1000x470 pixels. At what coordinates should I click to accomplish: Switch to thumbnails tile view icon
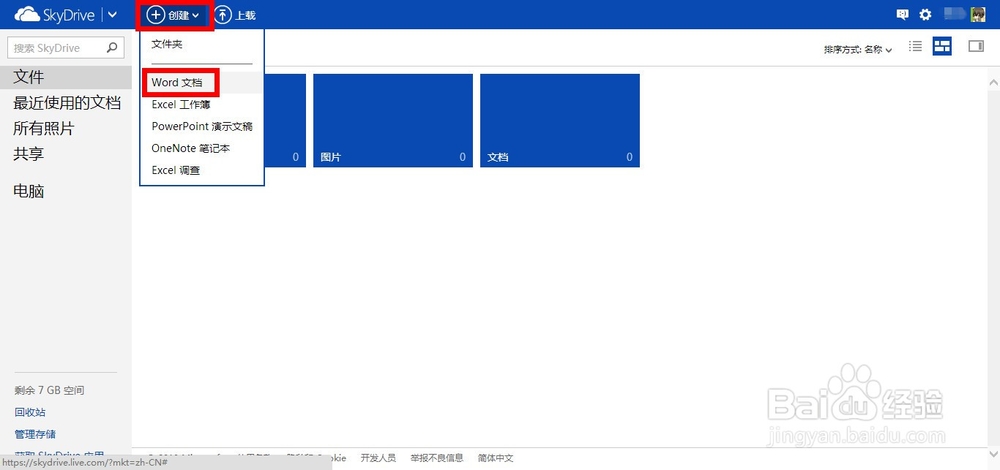pos(942,46)
